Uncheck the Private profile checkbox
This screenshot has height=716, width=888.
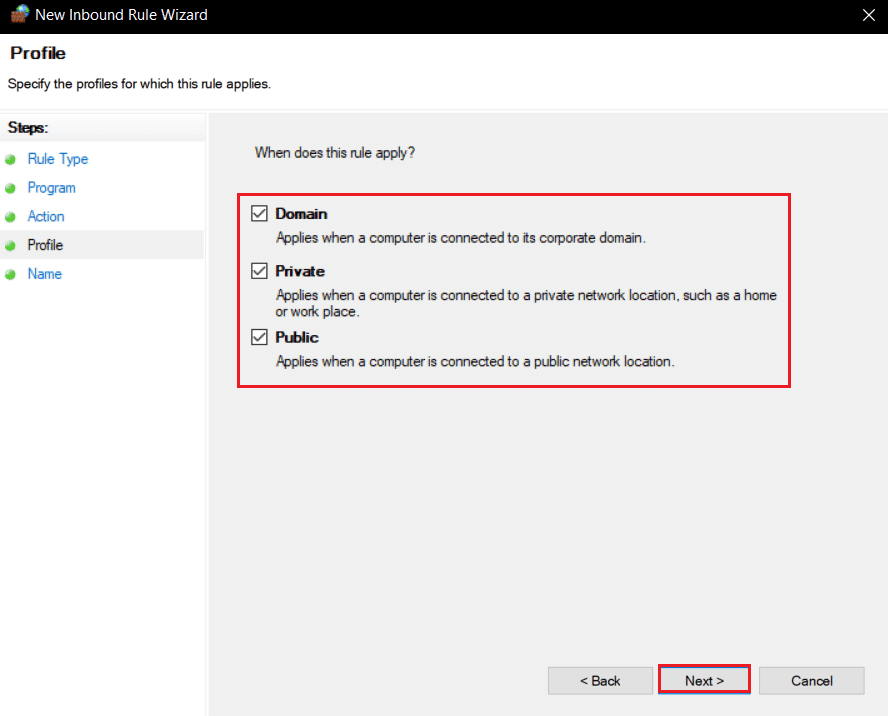coord(260,271)
